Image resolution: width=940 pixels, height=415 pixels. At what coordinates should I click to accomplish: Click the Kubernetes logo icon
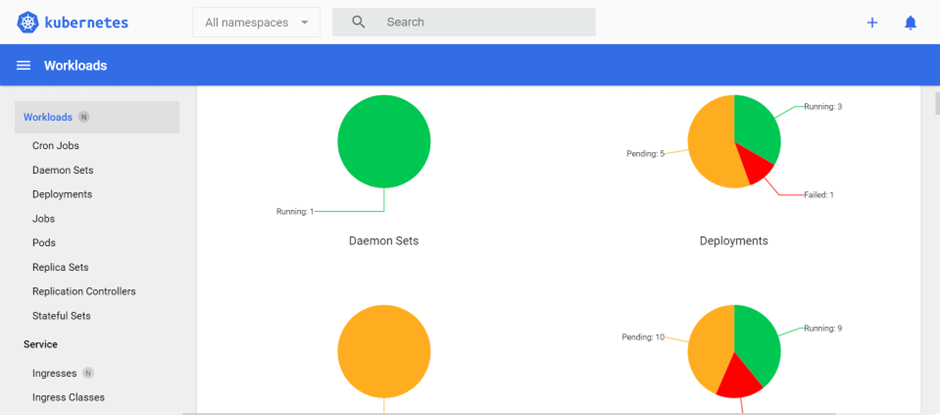click(27, 22)
